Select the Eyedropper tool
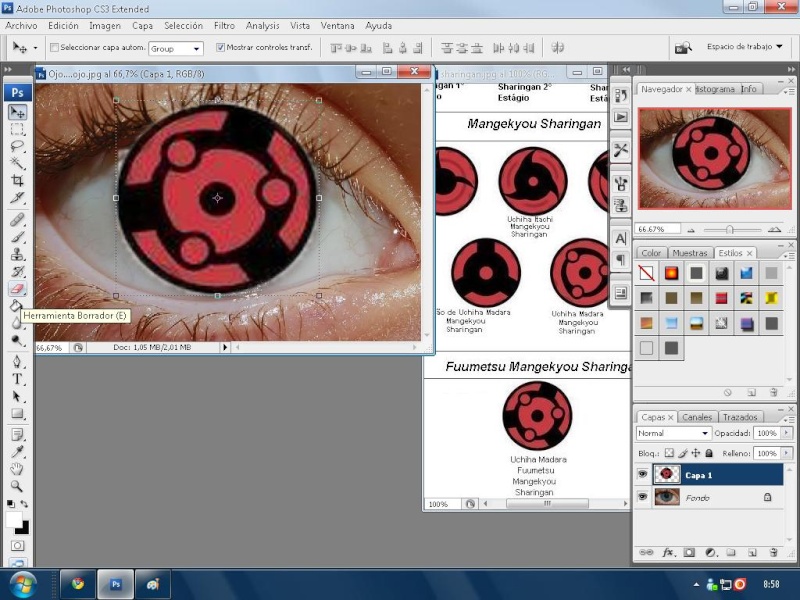The image size is (800, 600). tap(18, 452)
